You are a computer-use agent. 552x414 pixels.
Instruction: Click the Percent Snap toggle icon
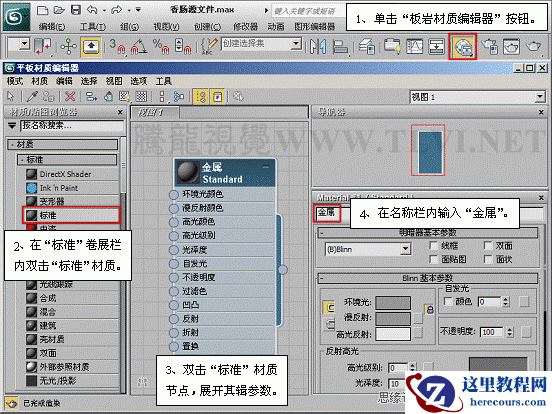coord(161,46)
